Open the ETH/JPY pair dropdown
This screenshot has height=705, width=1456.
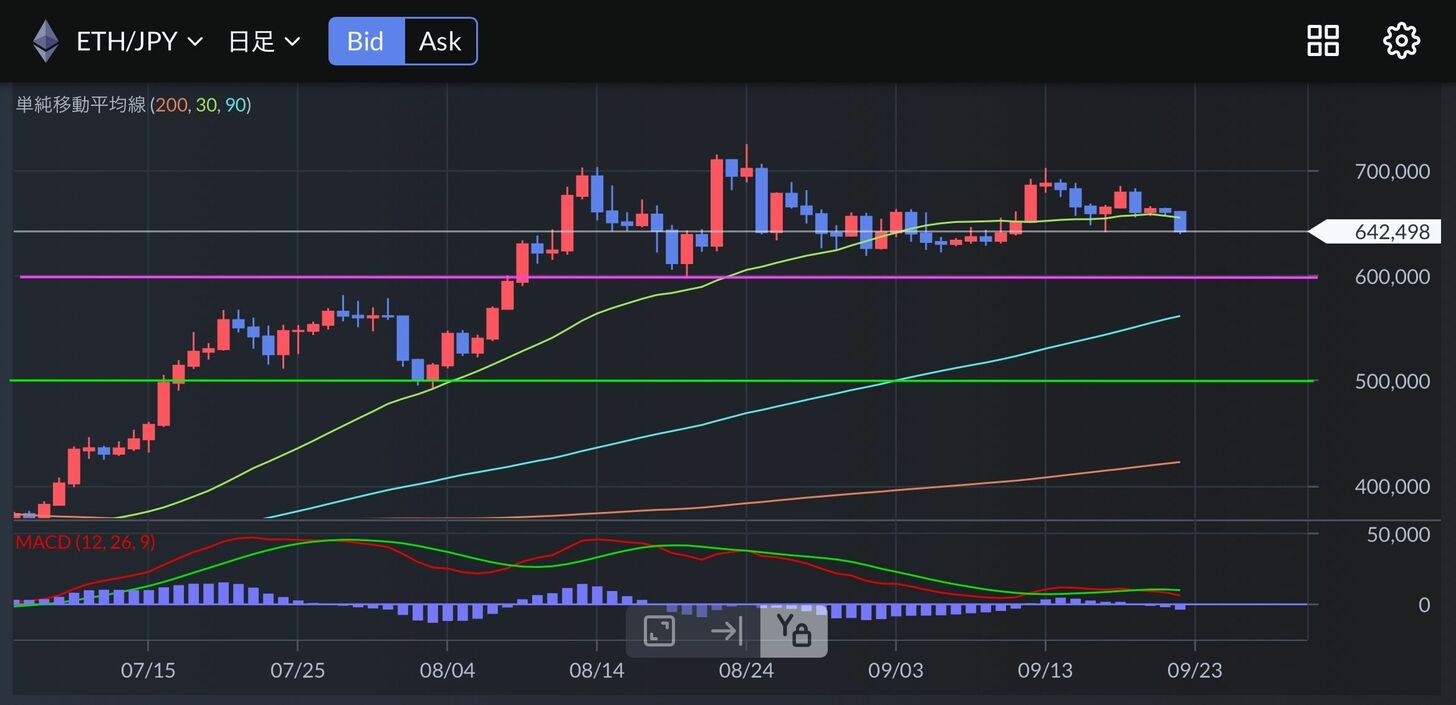point(139,41)
